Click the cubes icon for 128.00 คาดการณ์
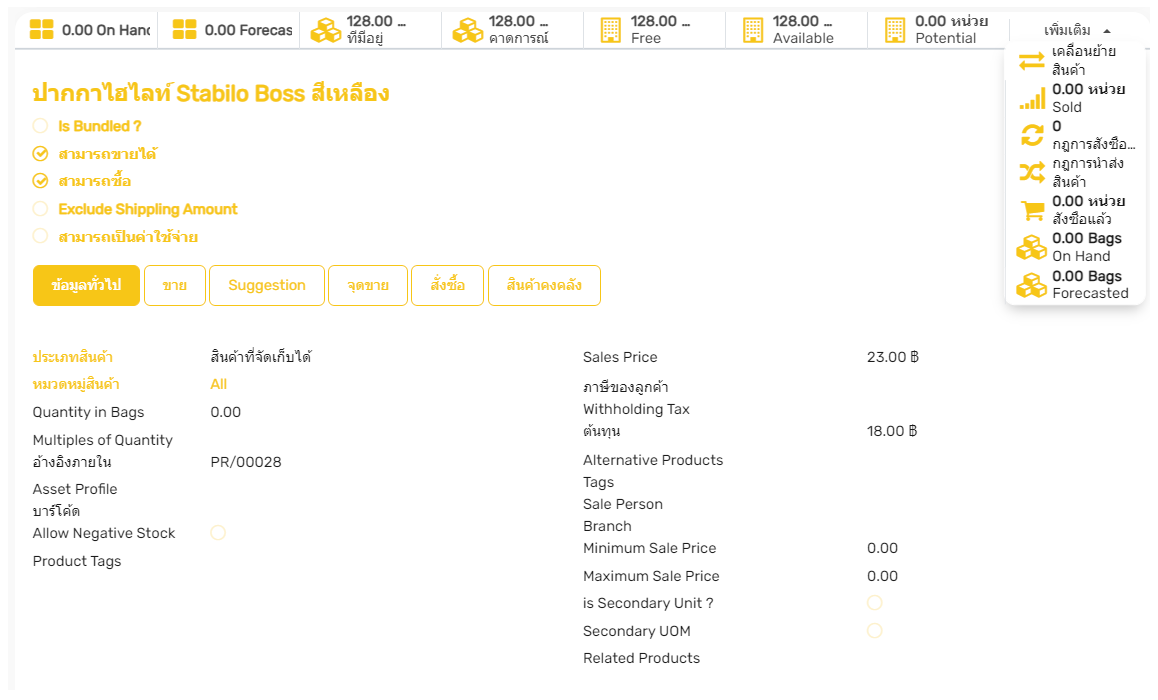This screenshot has width=1158, height=700. point(467,30)
